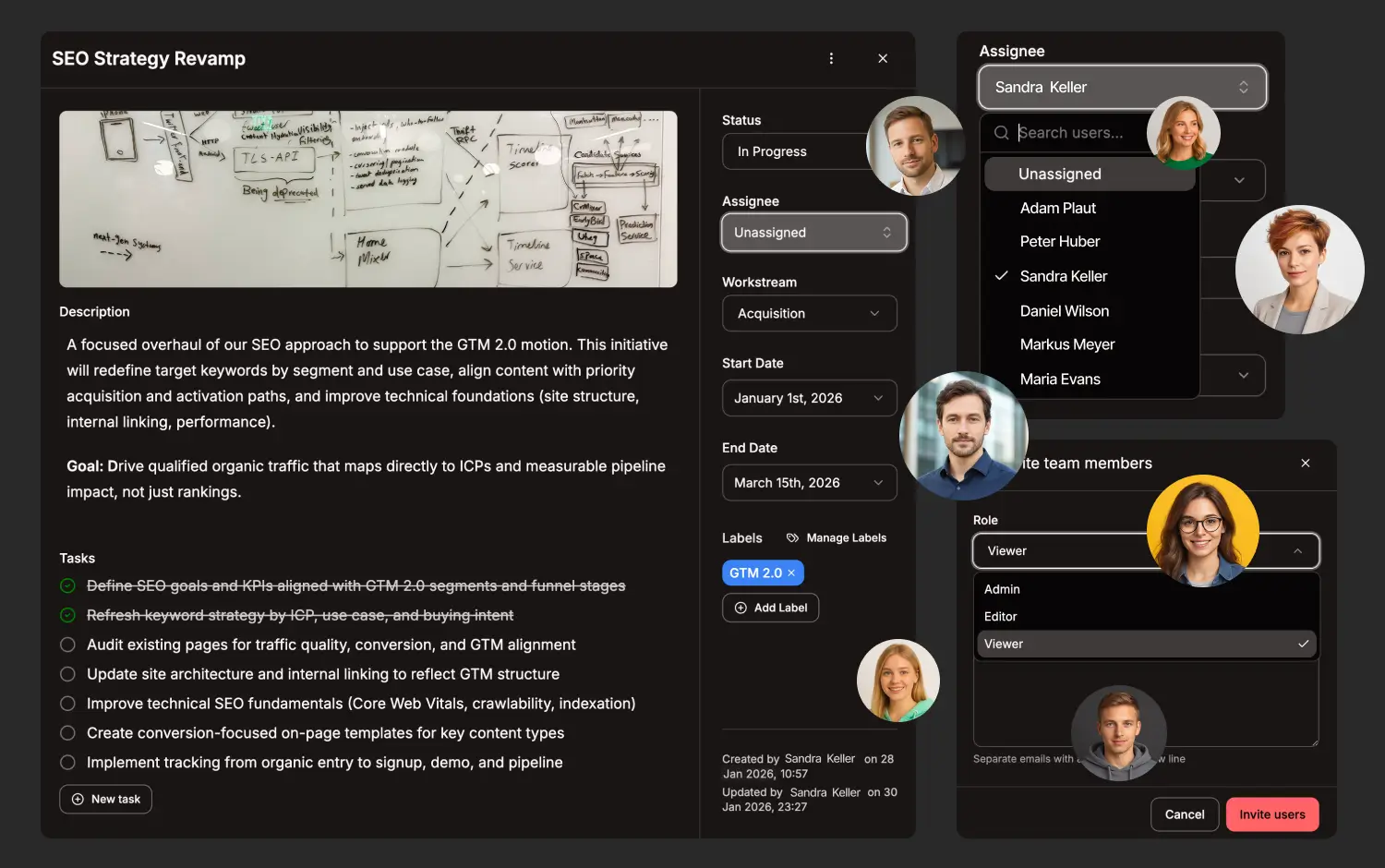Click the Invite users button

[x=1272, y=814]
